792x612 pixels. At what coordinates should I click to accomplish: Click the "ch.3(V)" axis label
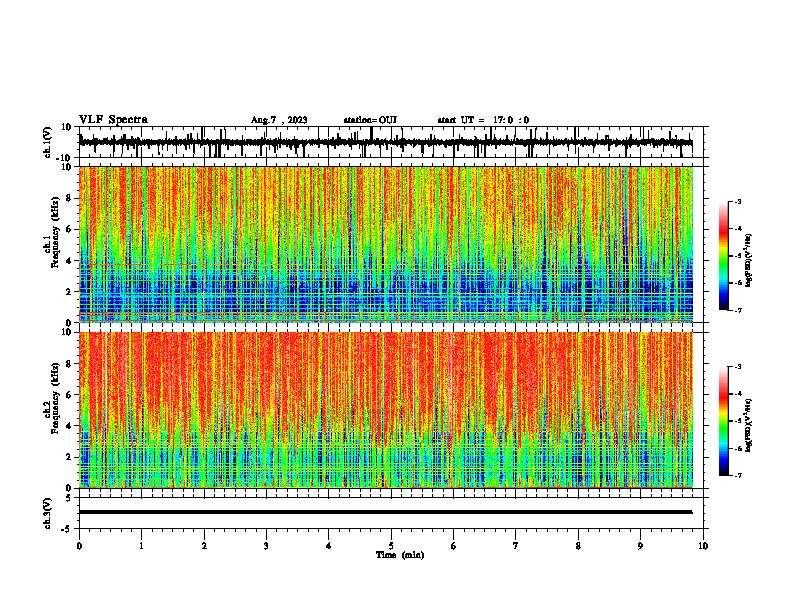[48, 513]
